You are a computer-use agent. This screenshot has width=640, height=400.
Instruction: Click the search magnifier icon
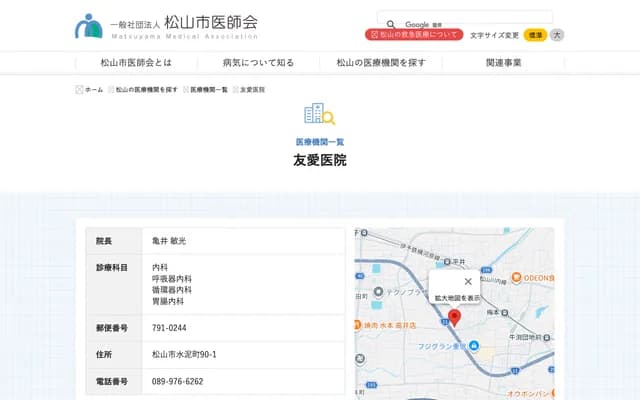(x=390, y=24)
